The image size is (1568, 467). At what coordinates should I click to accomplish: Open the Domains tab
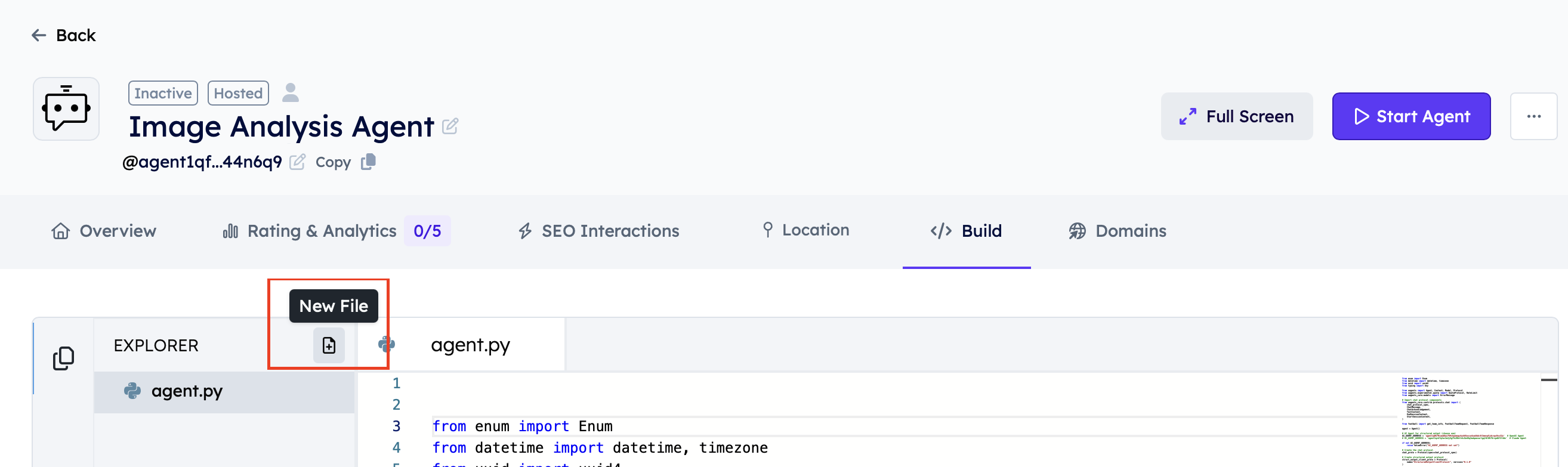pos(1118,231)
